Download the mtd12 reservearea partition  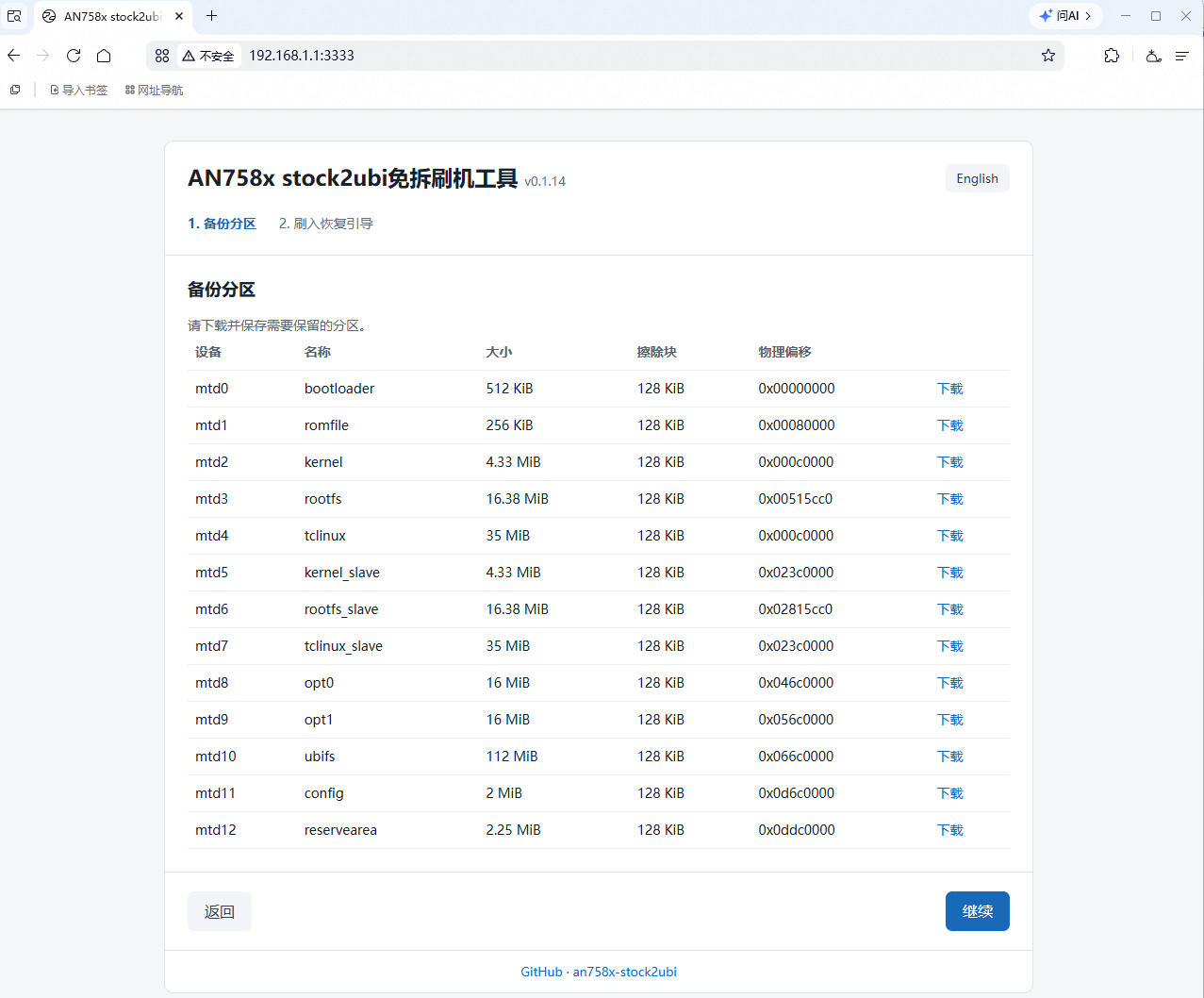click(950, 830)
